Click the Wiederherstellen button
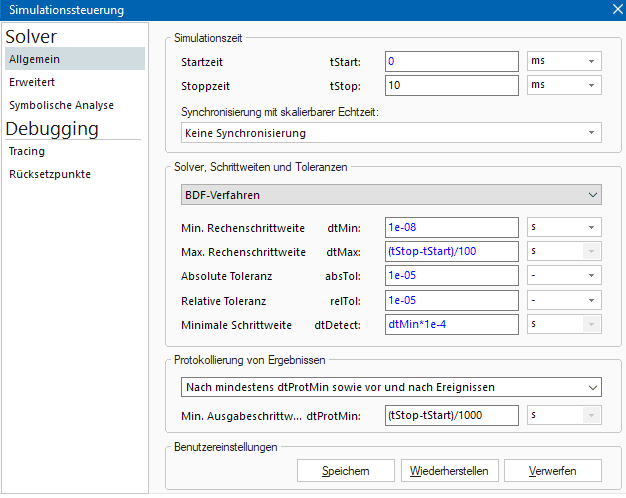The image size is (626, 498). [x=449, y=470]
